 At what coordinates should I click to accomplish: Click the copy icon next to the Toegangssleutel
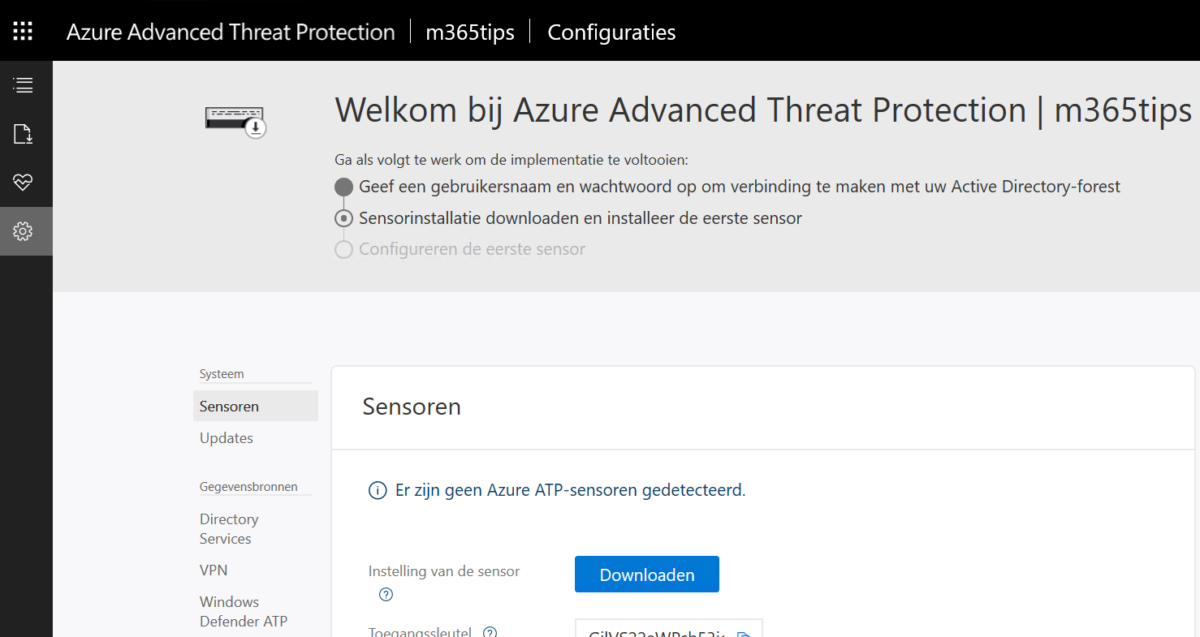(745, 631)
